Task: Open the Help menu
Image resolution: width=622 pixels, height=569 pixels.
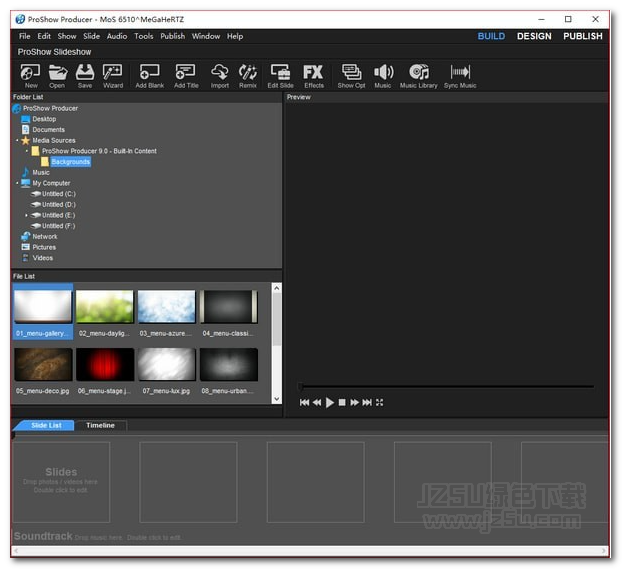Action: (235, 36)
